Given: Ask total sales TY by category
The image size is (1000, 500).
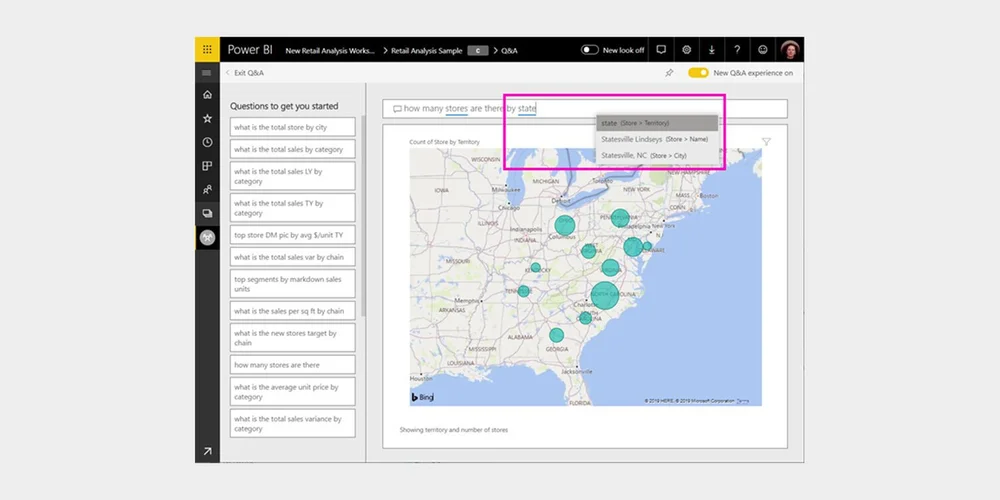Looking at the screenshot, I should [293, 208].
